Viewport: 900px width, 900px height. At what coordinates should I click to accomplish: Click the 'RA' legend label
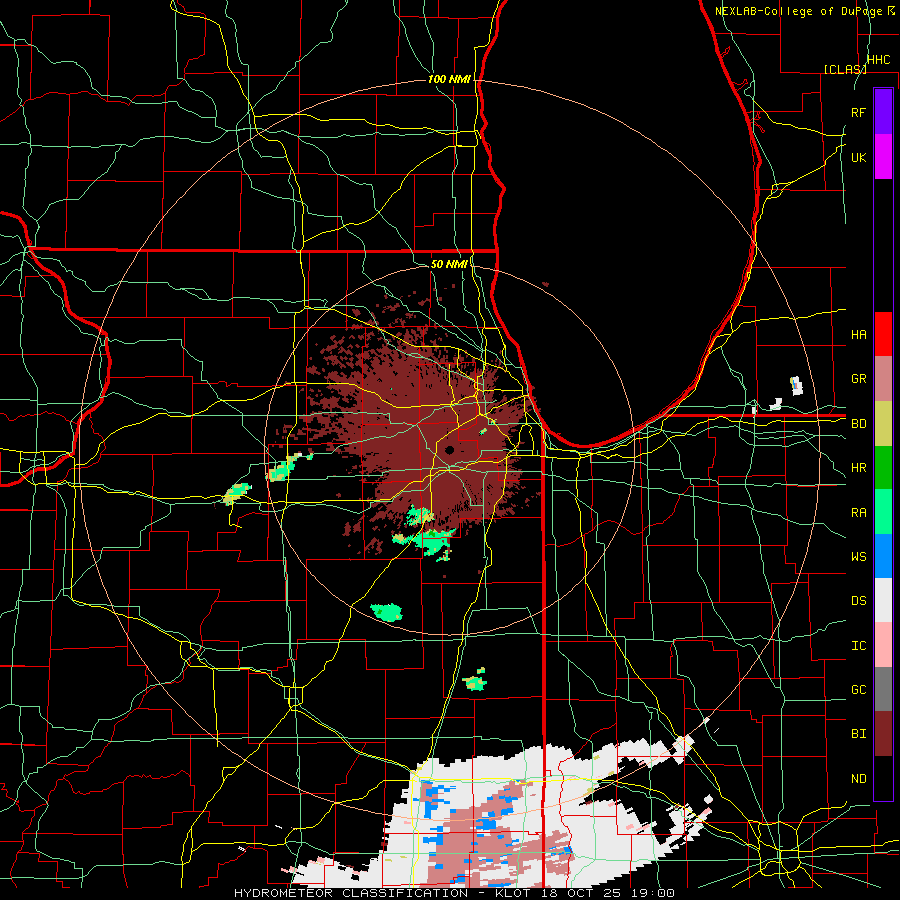[858, 513]
